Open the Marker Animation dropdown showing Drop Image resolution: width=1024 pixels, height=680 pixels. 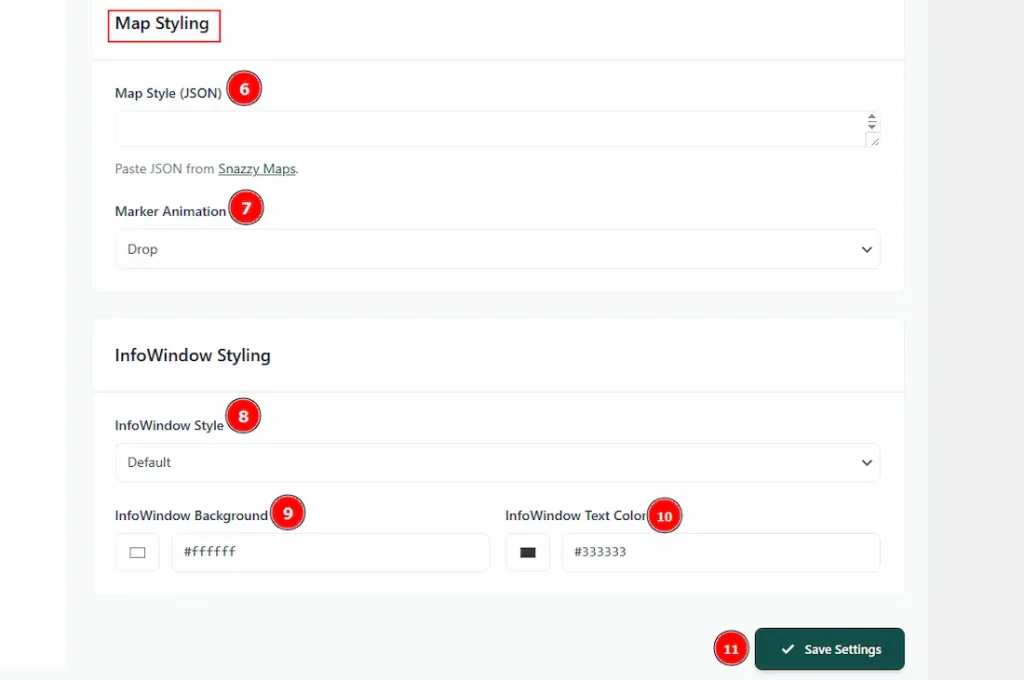click(x=497, y=249)
